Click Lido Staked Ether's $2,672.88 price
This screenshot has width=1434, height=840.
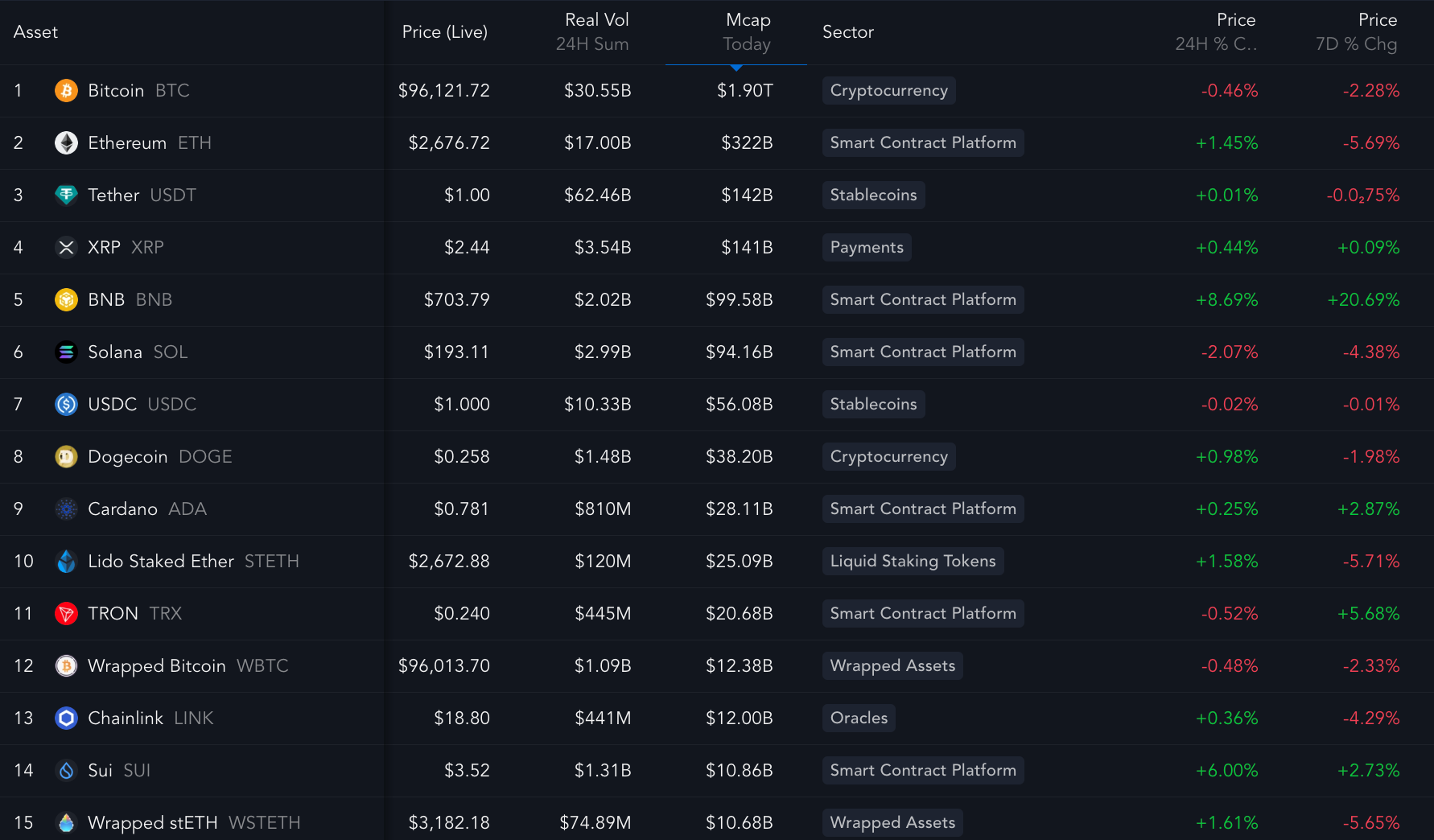click(449, 562)
